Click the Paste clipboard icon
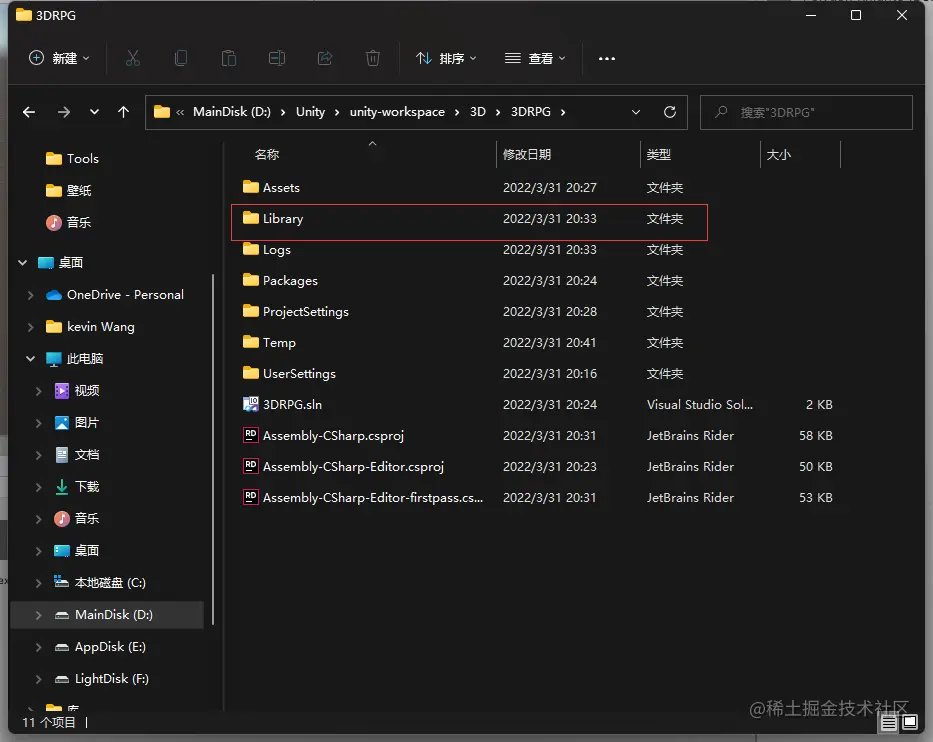This screenshot has width=933, height=742. tap(229, 58)
